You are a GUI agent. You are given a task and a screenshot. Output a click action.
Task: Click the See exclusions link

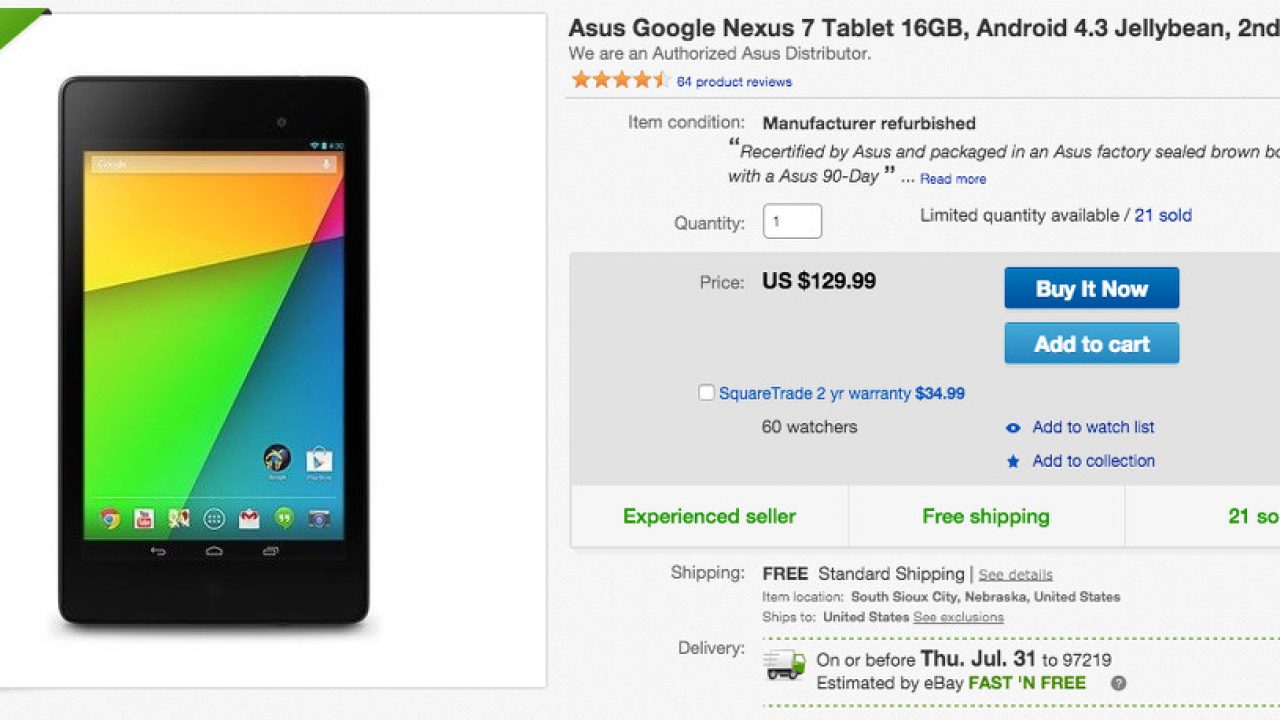point(958,617)
